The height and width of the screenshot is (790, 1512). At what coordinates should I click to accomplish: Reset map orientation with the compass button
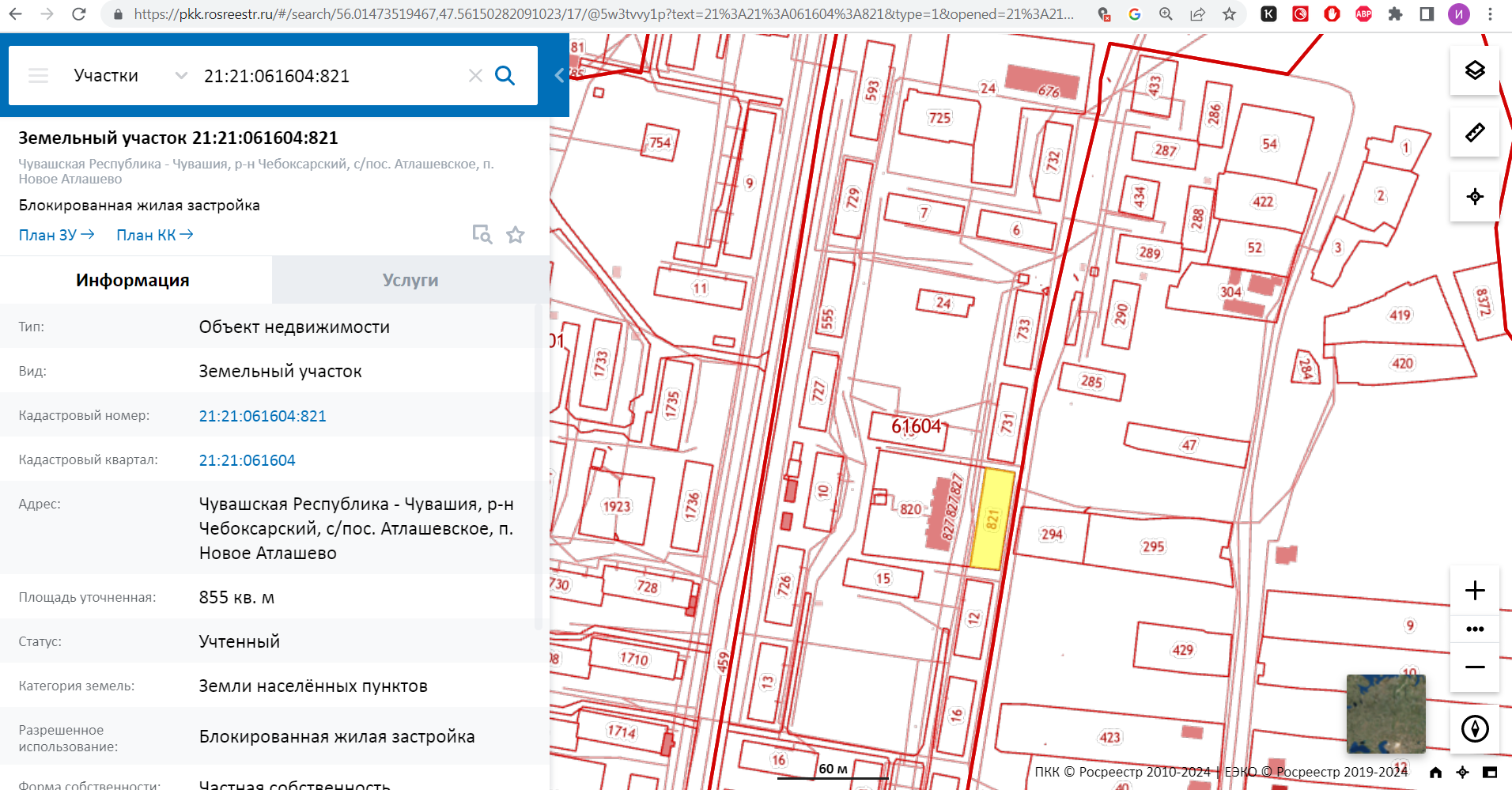pos(1475,728)
